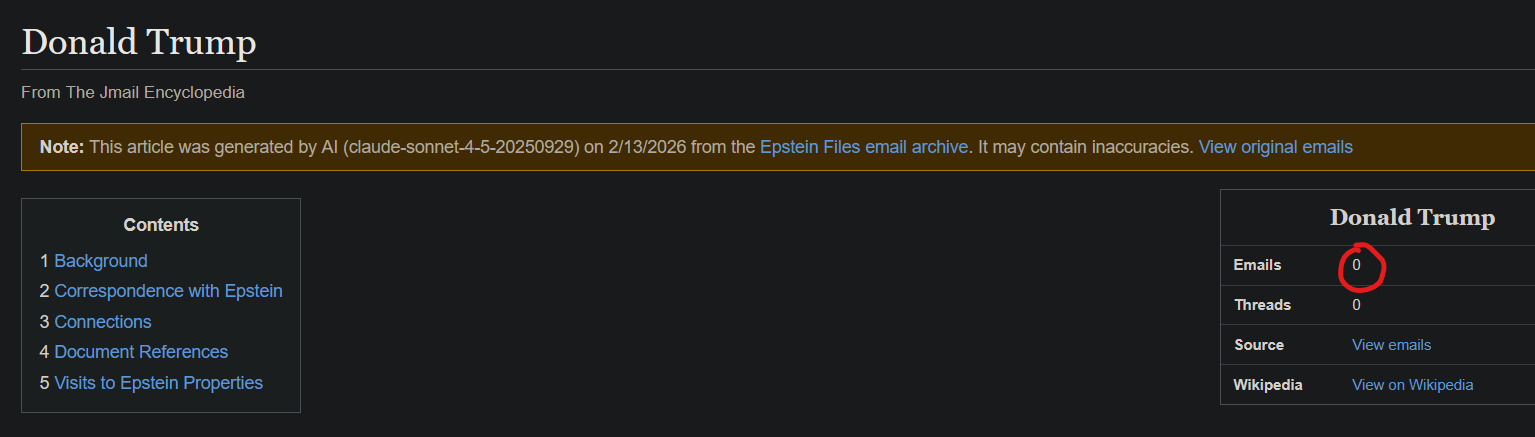Click the Wikipedia row label
This screenshot has height=437, width=1535.
(x=1268, y=385)
